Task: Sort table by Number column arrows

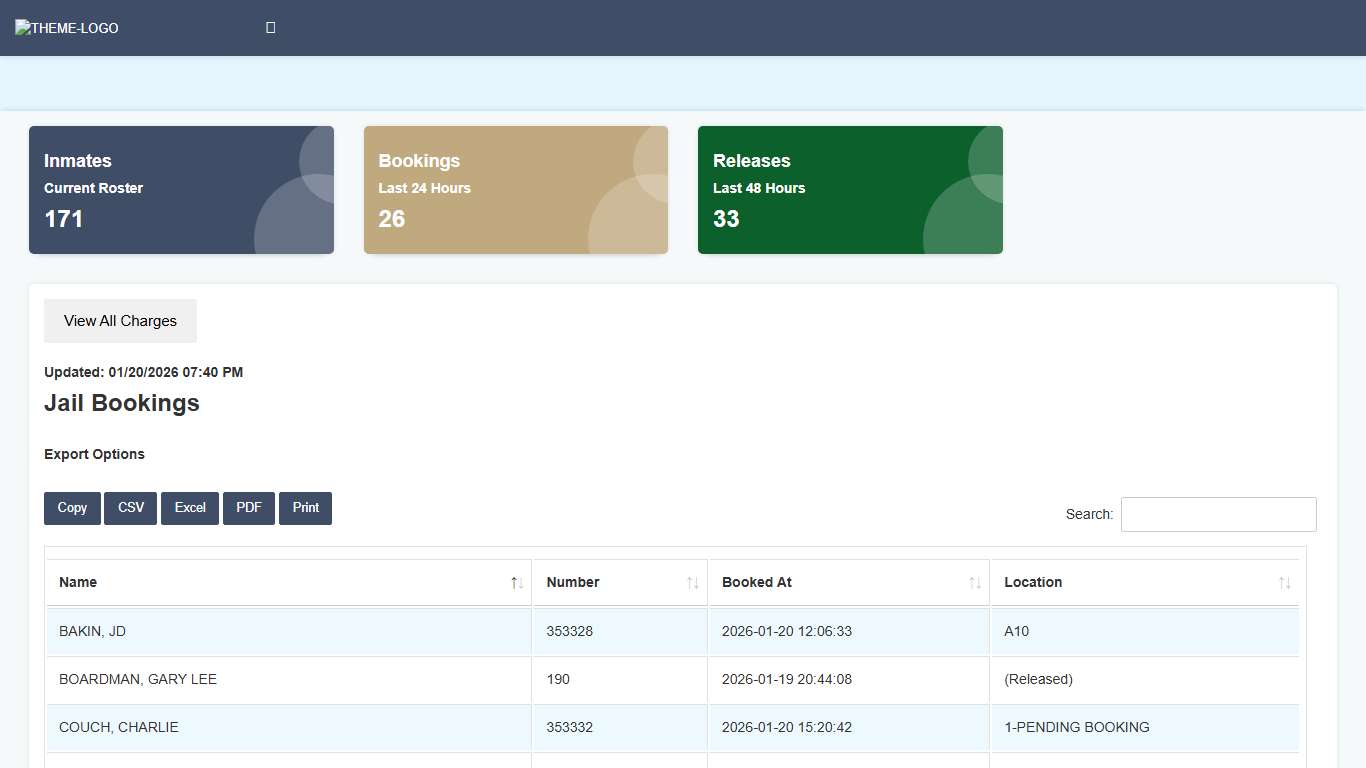Action: pyautogui.click(x=692, y=583)
